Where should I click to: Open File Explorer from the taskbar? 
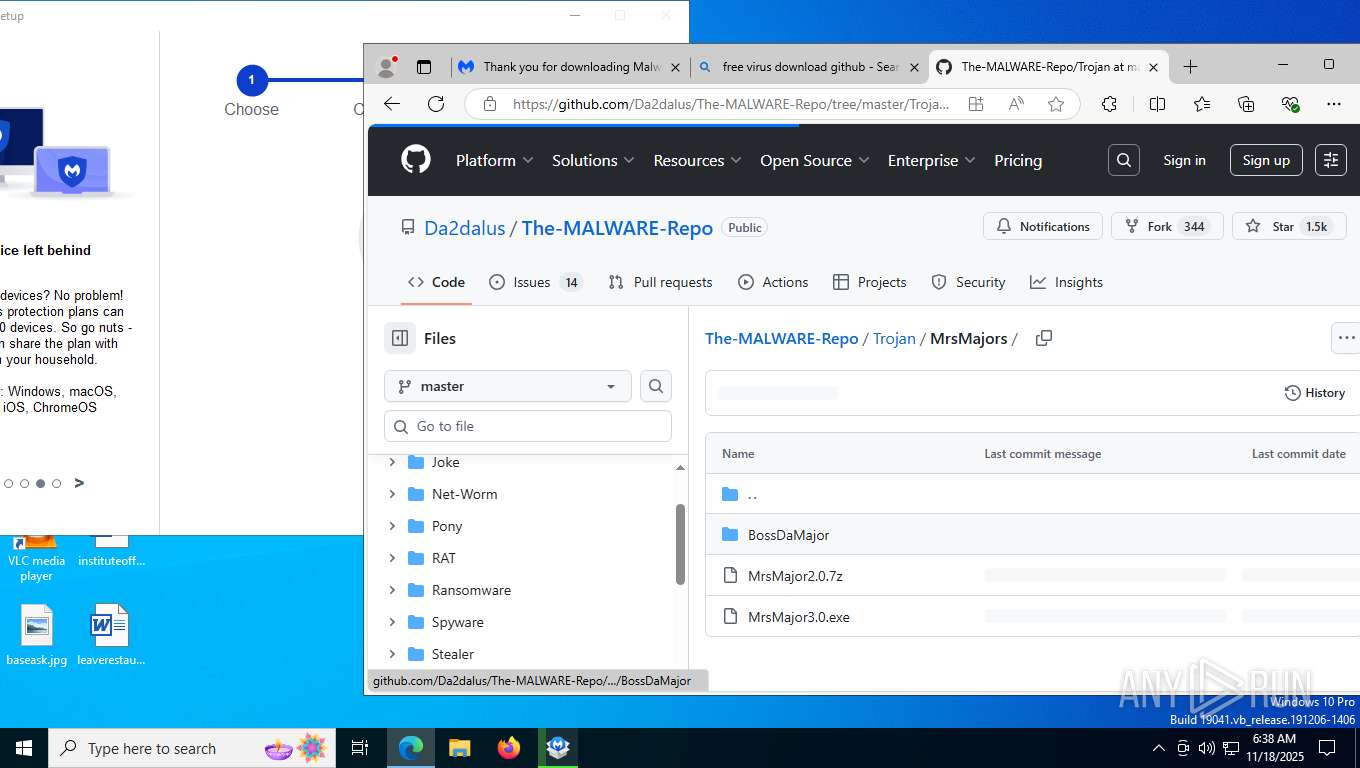tap(459, 748)
